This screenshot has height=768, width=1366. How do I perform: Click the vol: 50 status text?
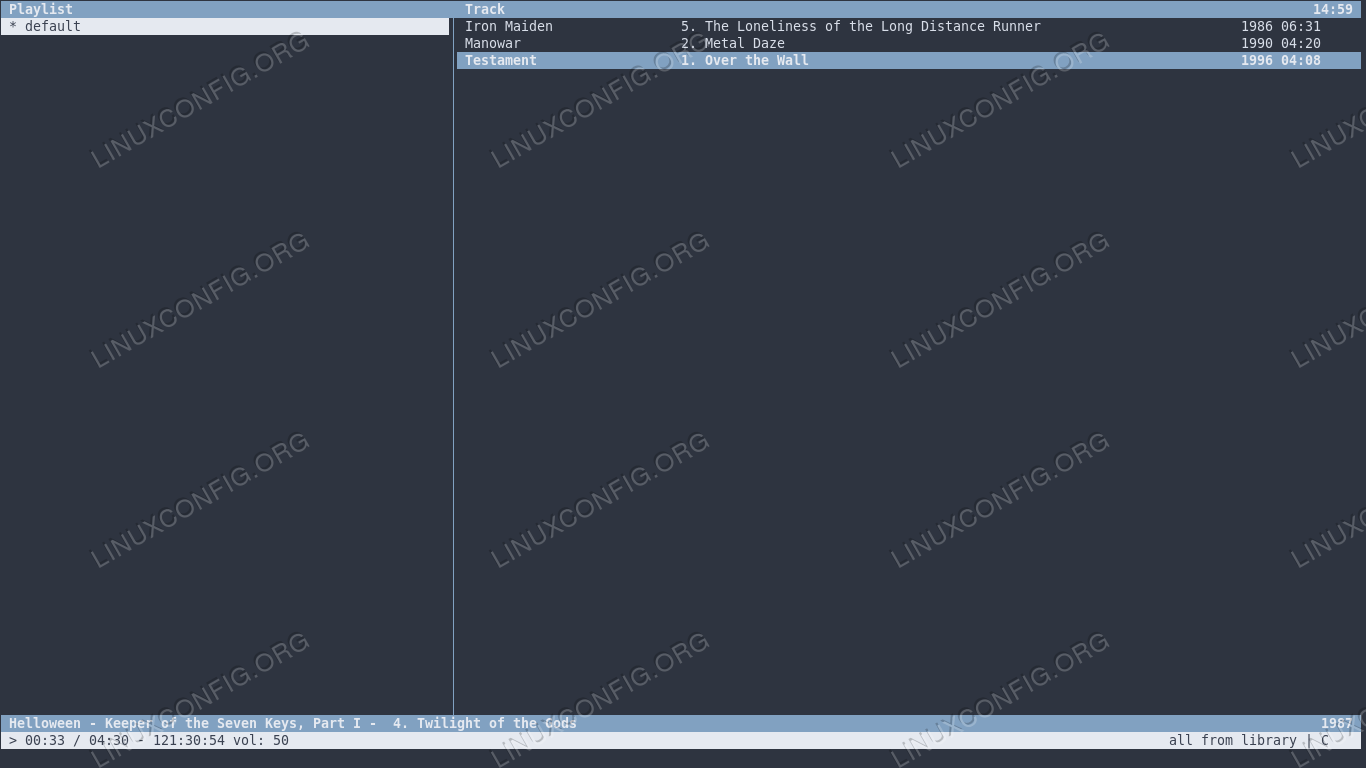(261, 740)
